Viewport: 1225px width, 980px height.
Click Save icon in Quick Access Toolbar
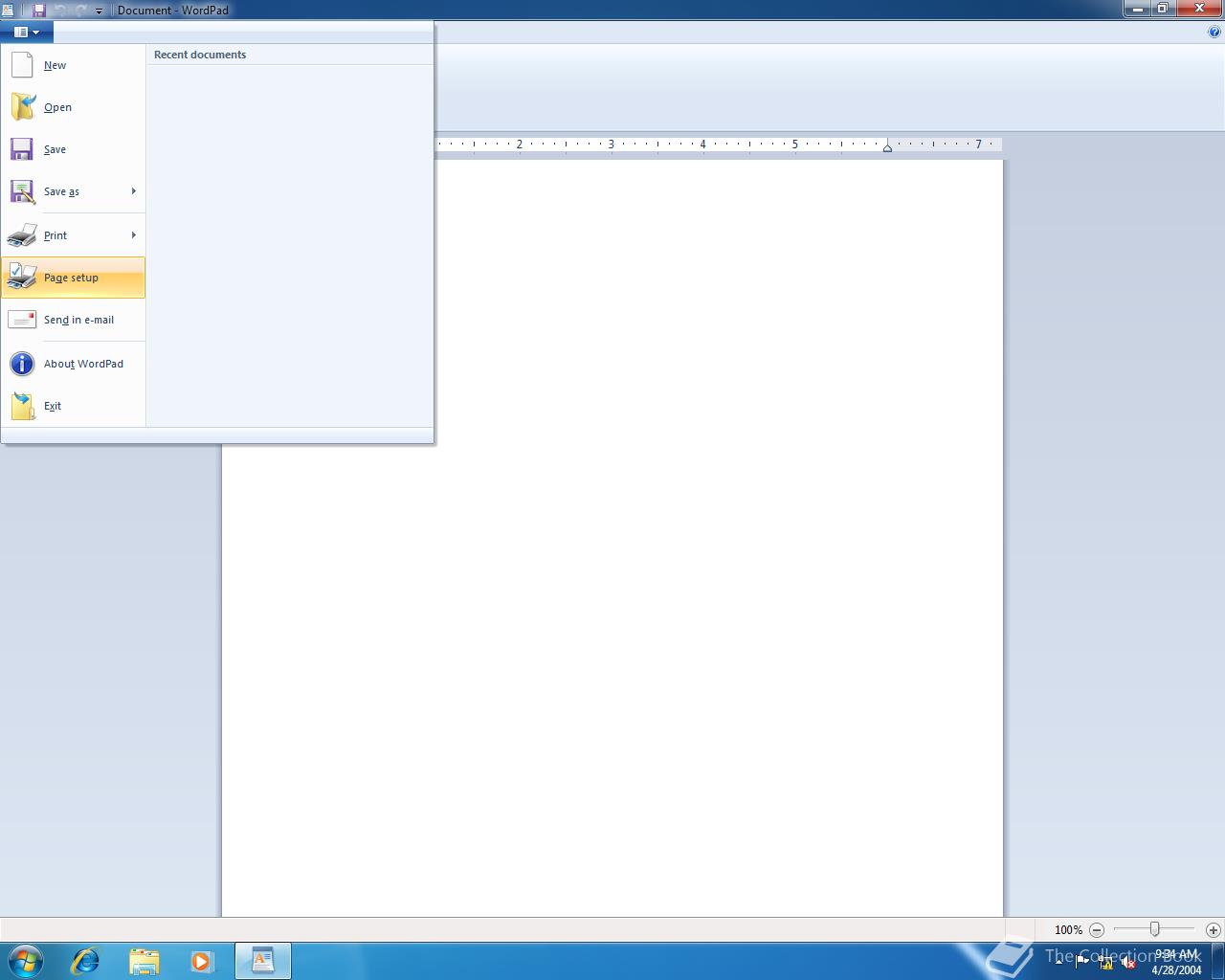[39, 10]
